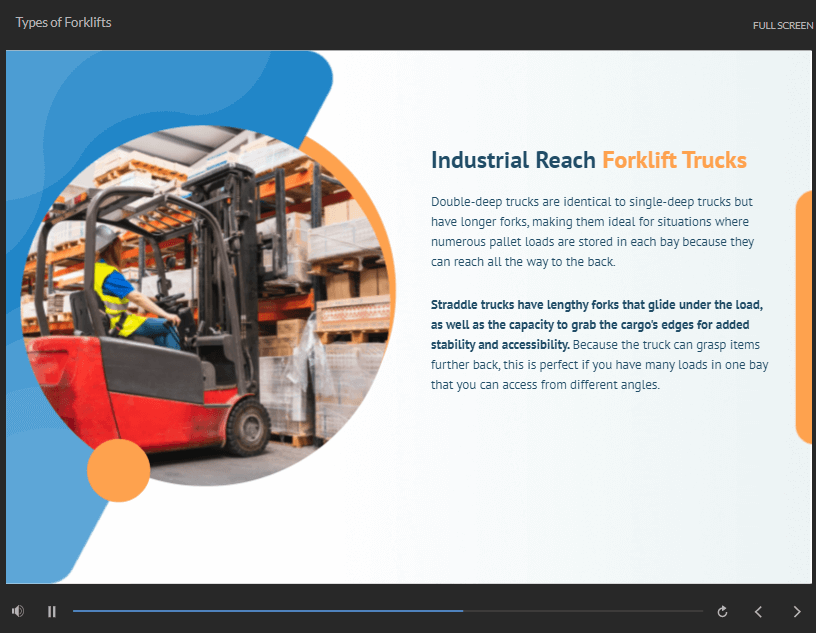
Task: Replay the current slide
Action: [722, 611]
